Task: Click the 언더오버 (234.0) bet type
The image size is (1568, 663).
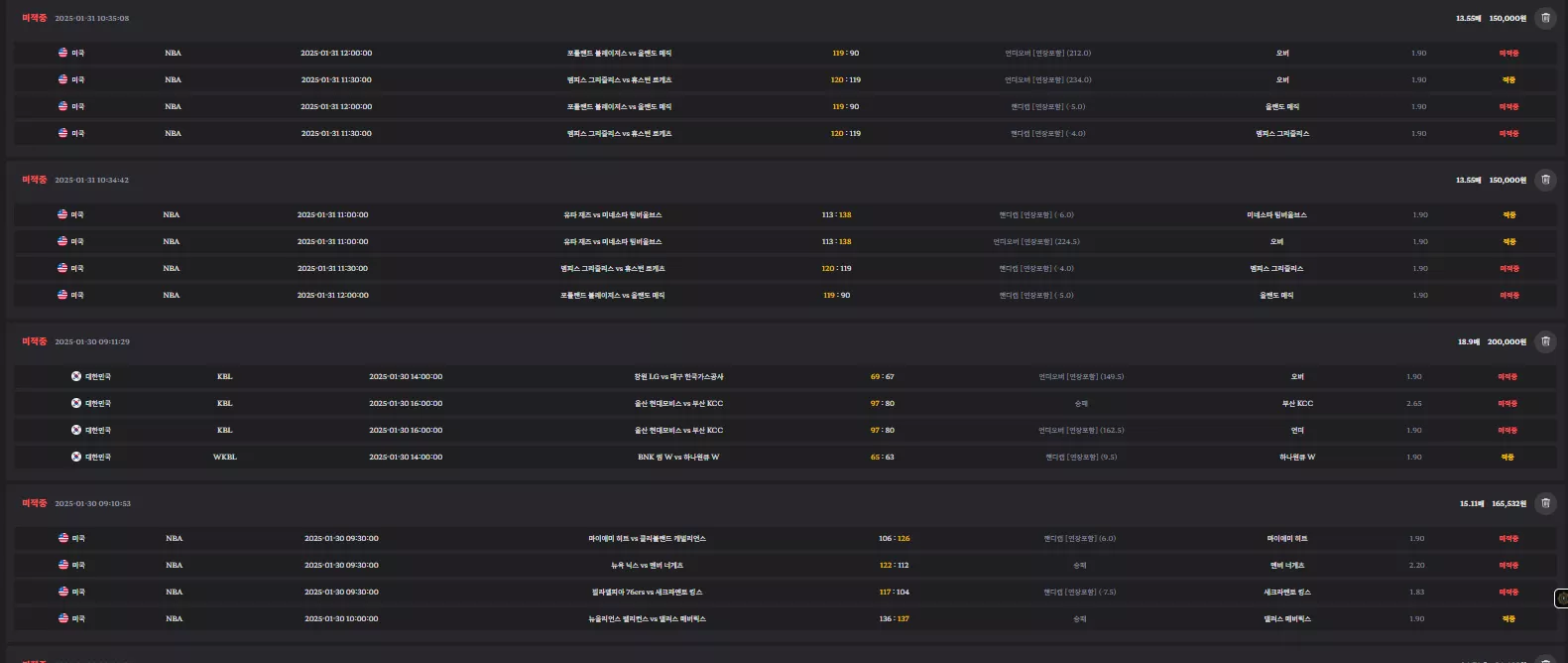Action: coord(1047,80)
